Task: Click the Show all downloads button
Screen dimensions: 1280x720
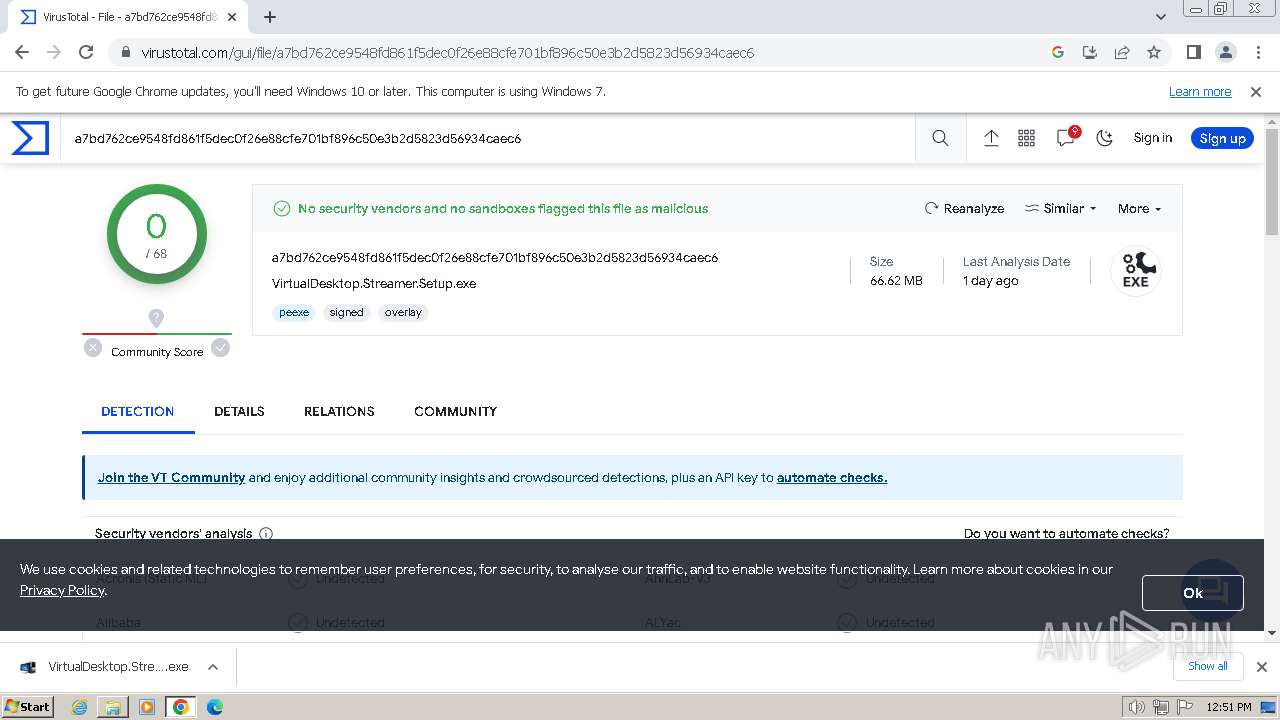Action: (1207, 666)
